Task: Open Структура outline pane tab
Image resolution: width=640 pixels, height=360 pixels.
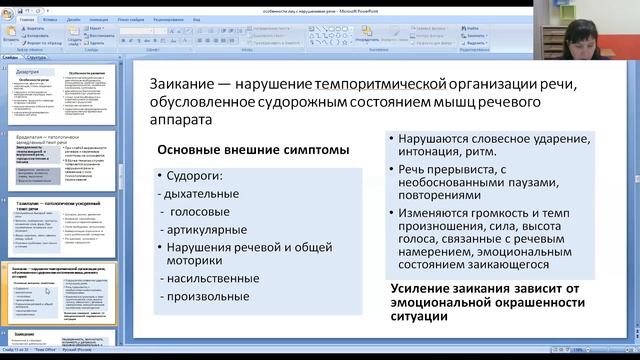Action: coord(36,58)
